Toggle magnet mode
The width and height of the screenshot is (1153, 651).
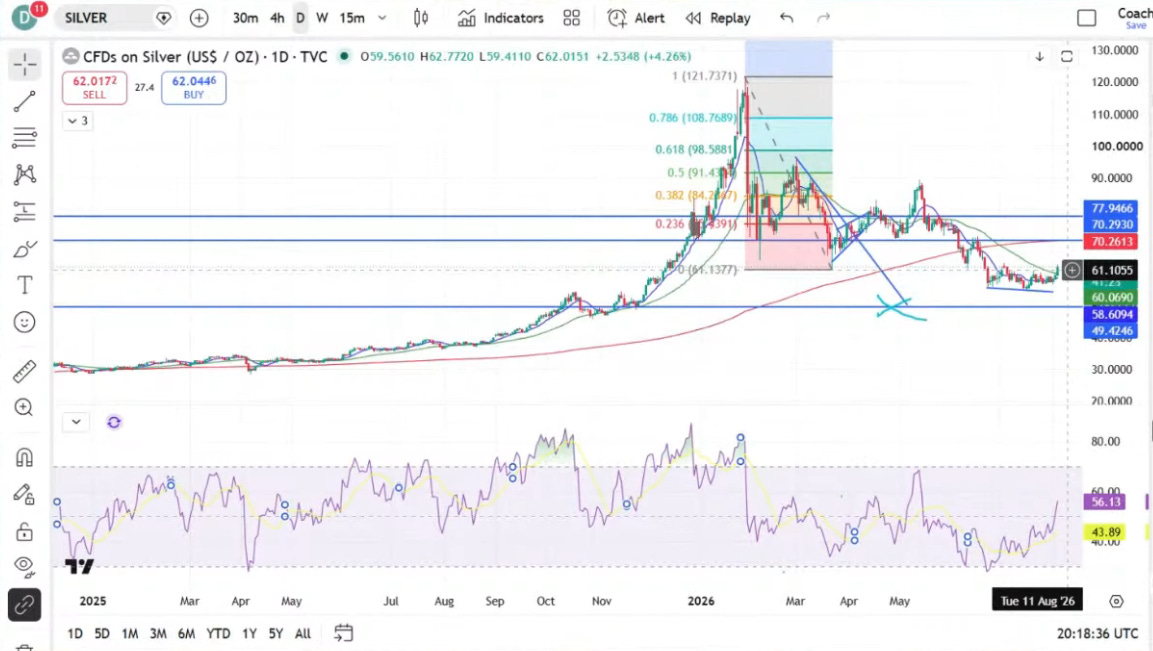pyautogui.click(x=24, y=458)
